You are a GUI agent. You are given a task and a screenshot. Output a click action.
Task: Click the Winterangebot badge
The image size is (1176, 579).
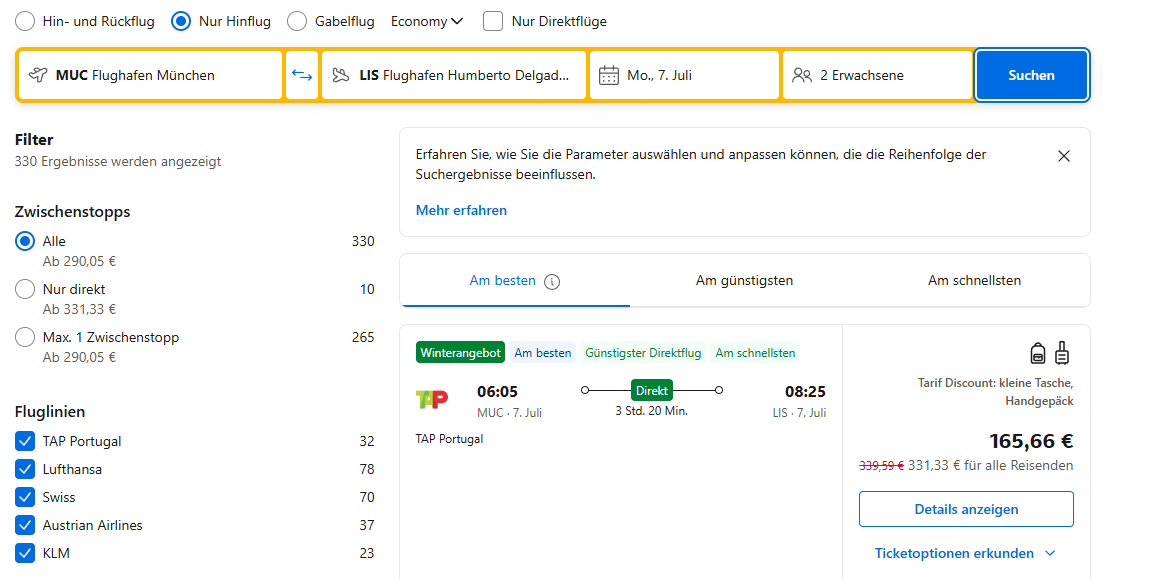(x=461, y=352)
